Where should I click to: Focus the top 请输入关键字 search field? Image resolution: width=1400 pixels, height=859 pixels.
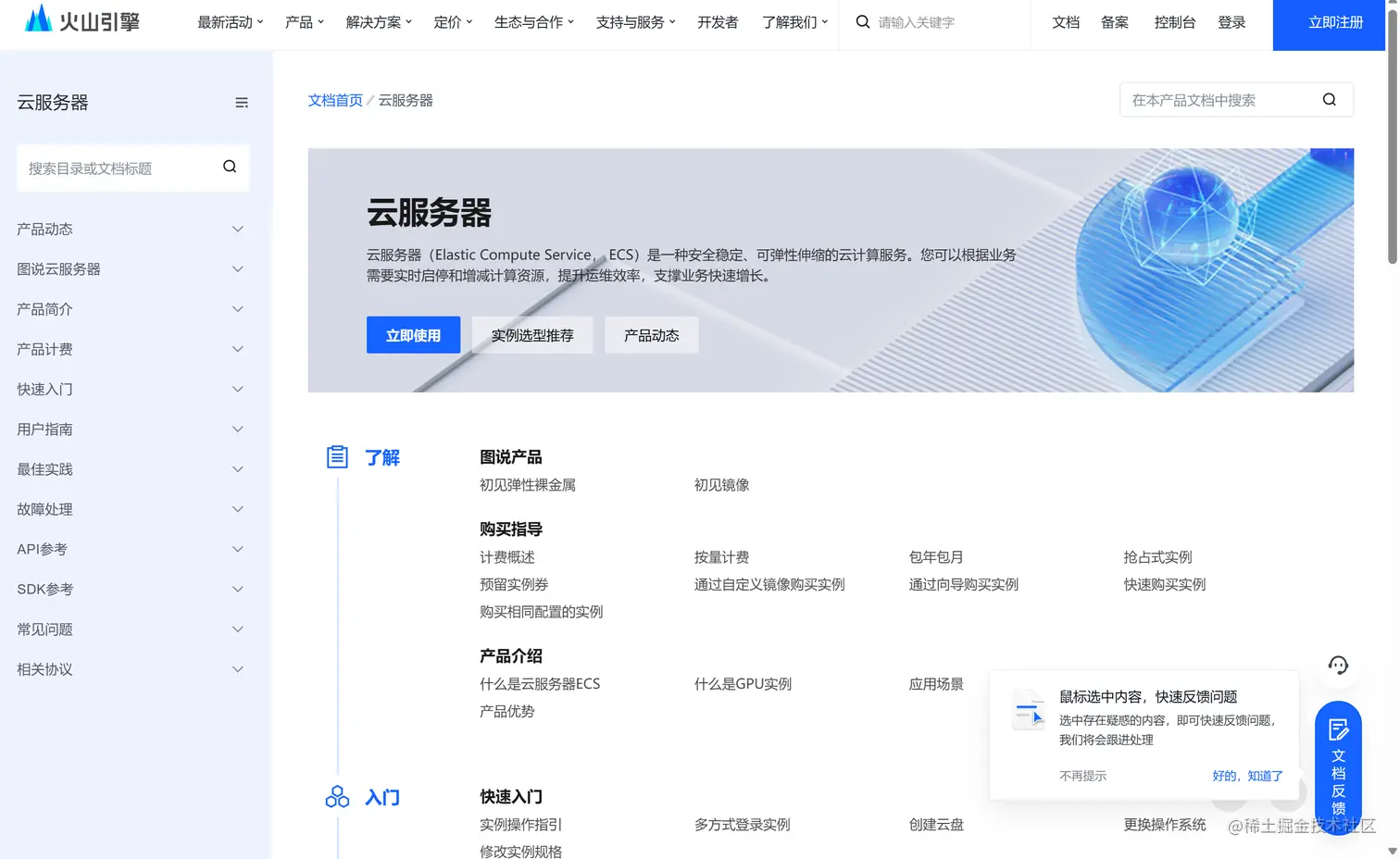(935, 22)
